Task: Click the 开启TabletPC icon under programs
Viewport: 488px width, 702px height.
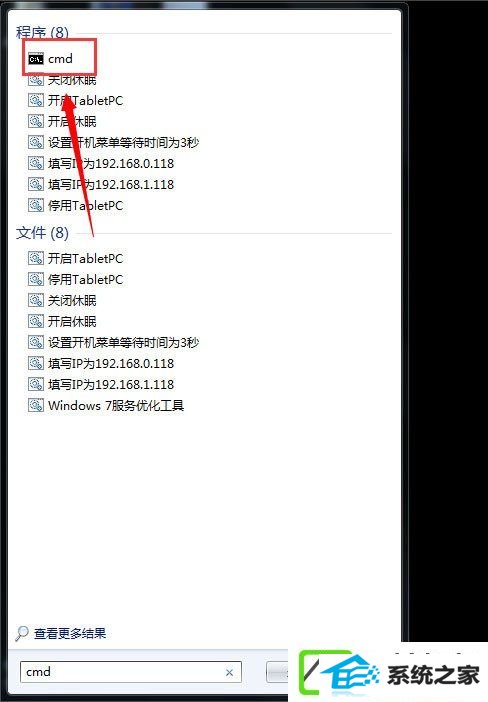Action: [36, 100]
